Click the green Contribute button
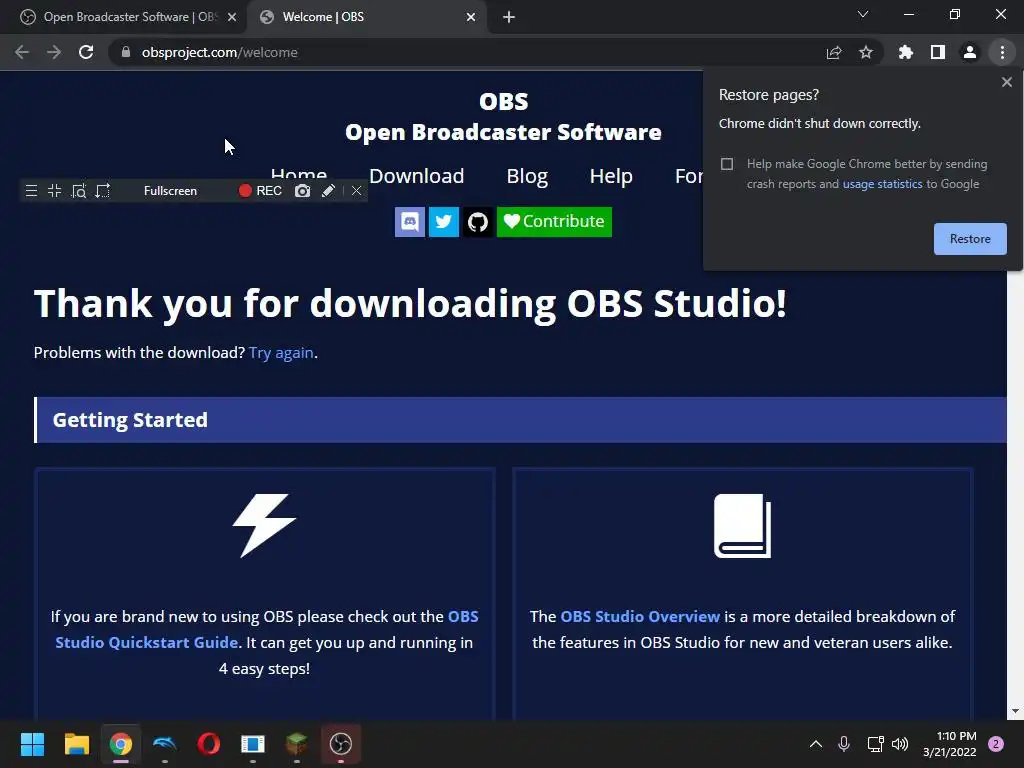This screenshot has width=1024, height=768. point(554,222)
